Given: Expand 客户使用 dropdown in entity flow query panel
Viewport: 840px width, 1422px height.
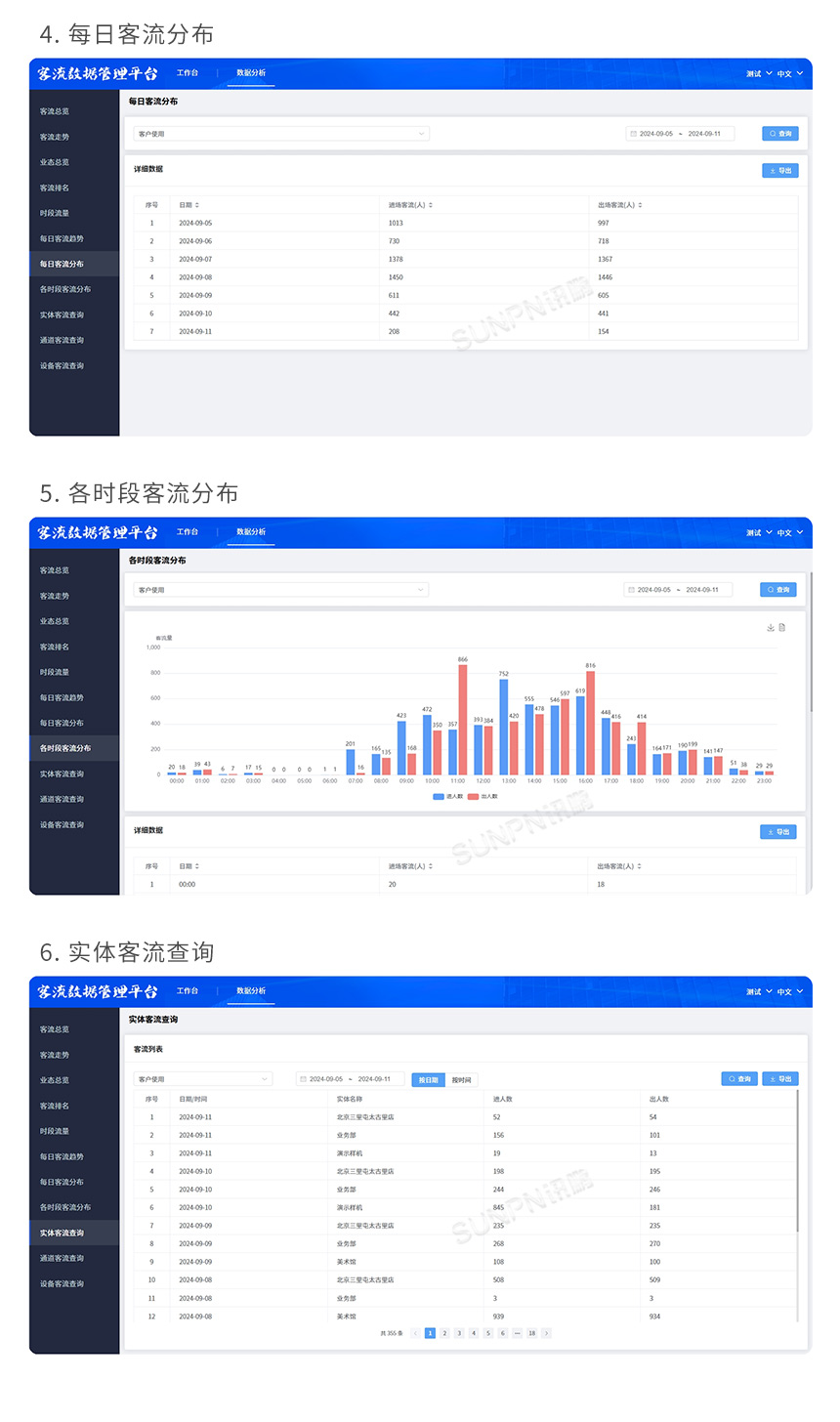Looking at the screenshot, I should tap(202, 1079).
